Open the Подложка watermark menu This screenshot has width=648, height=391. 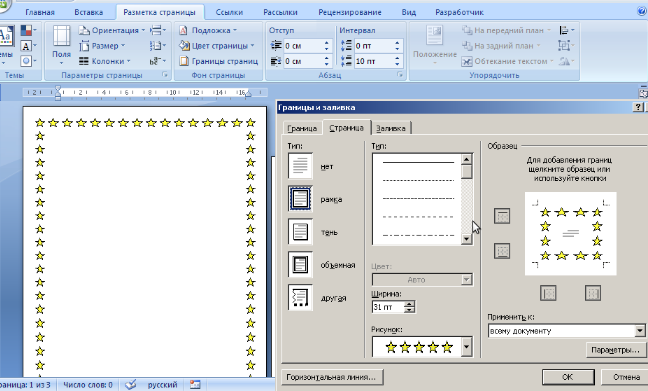pyautogui.click(x=208, y=30)
